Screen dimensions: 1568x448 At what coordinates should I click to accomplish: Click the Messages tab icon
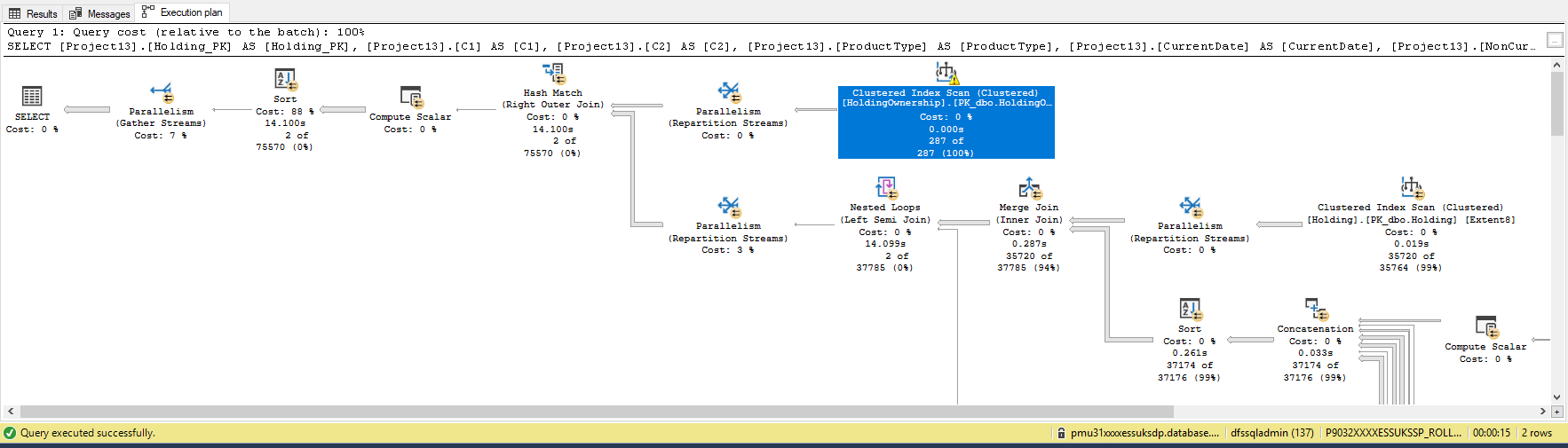pos(75,13)
